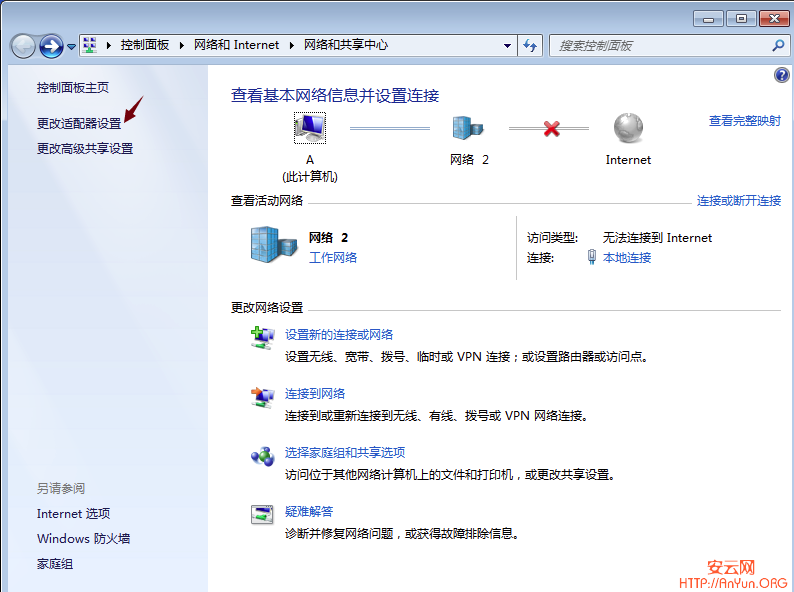Click the forward navigation arrow button

(51, 46)
